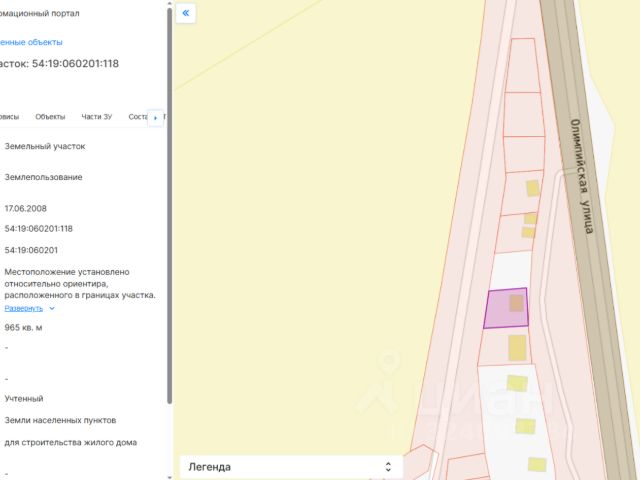Collapse side panel with double-chevron button
The width and height of the screenshot is (640, 480).
click(186, 13)
